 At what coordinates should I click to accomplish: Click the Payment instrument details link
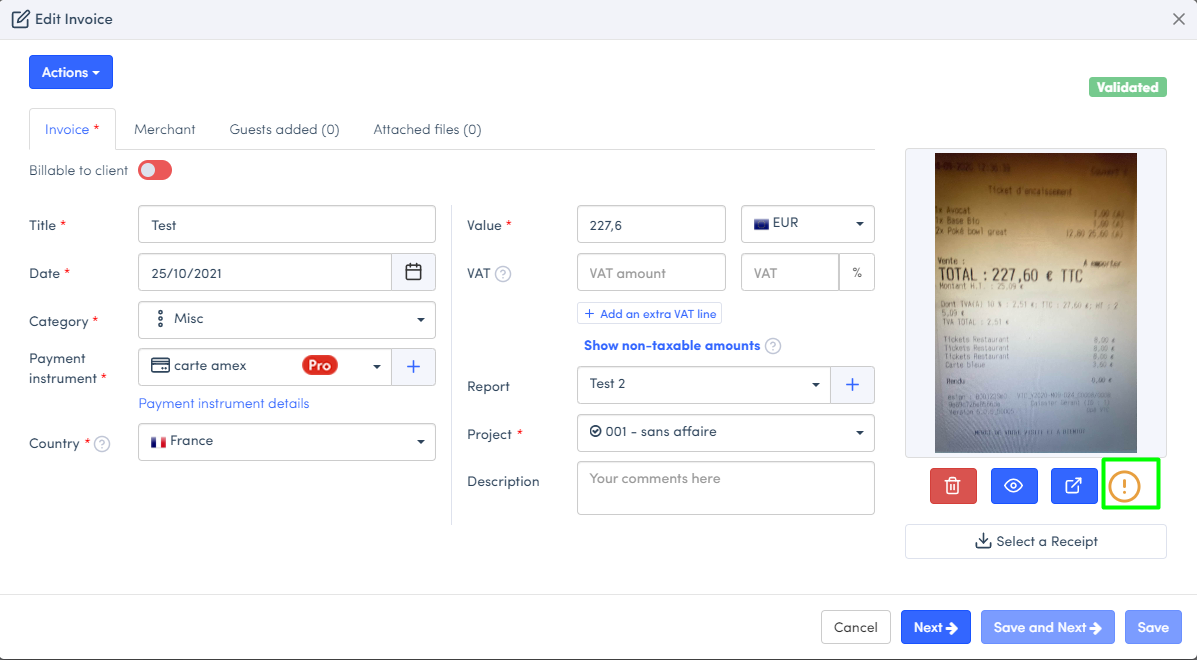click(x=224, y=404)
